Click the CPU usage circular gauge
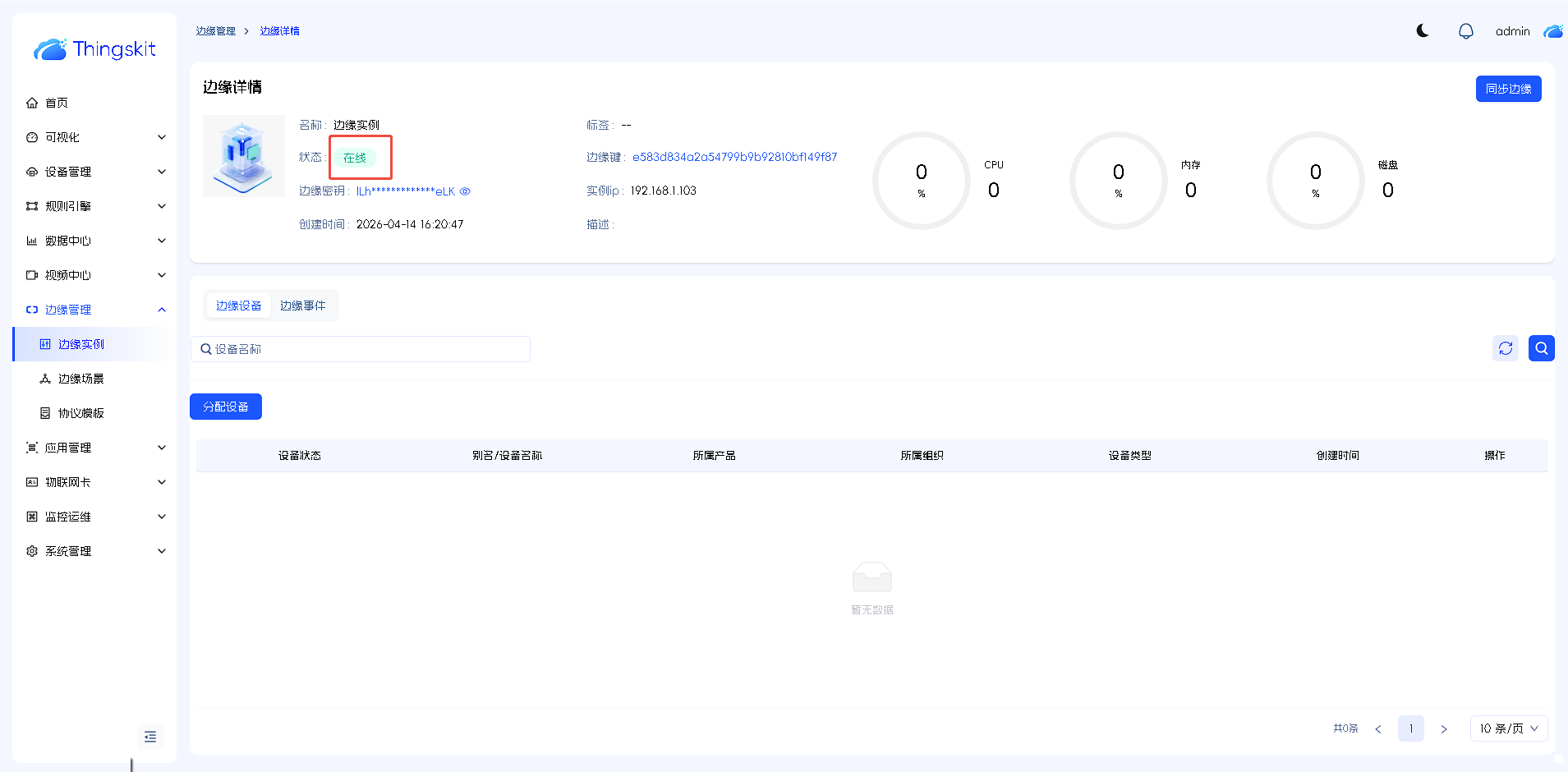This screenshot has width=1568, height=772. tap(922, 181)
